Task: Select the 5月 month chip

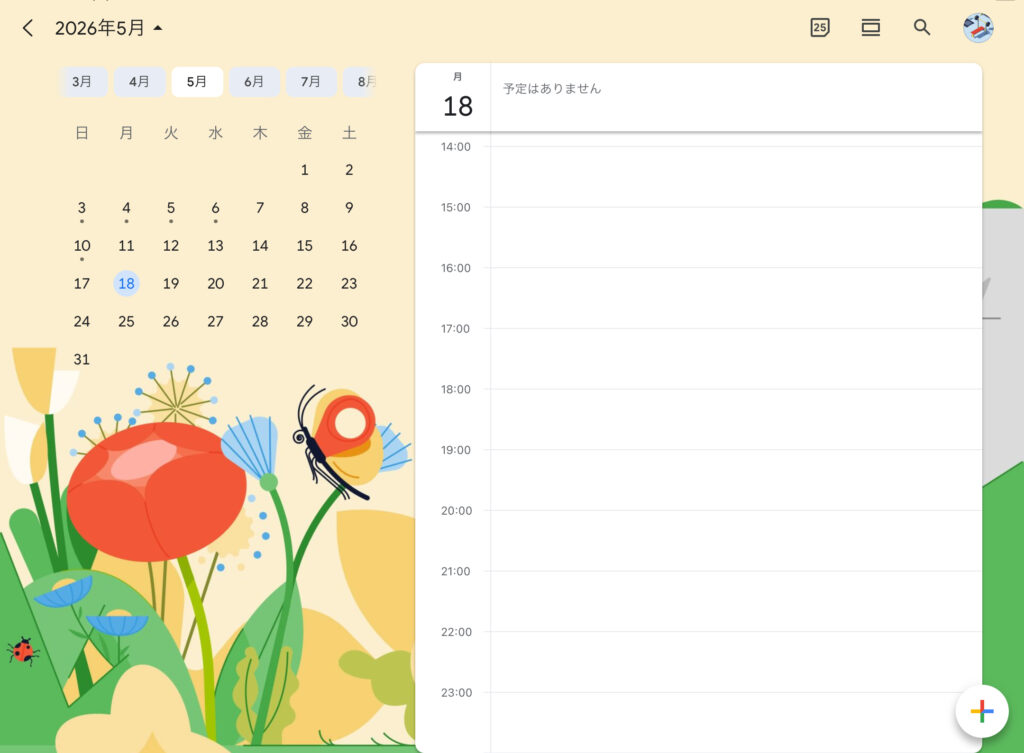Action: point(197,82)
